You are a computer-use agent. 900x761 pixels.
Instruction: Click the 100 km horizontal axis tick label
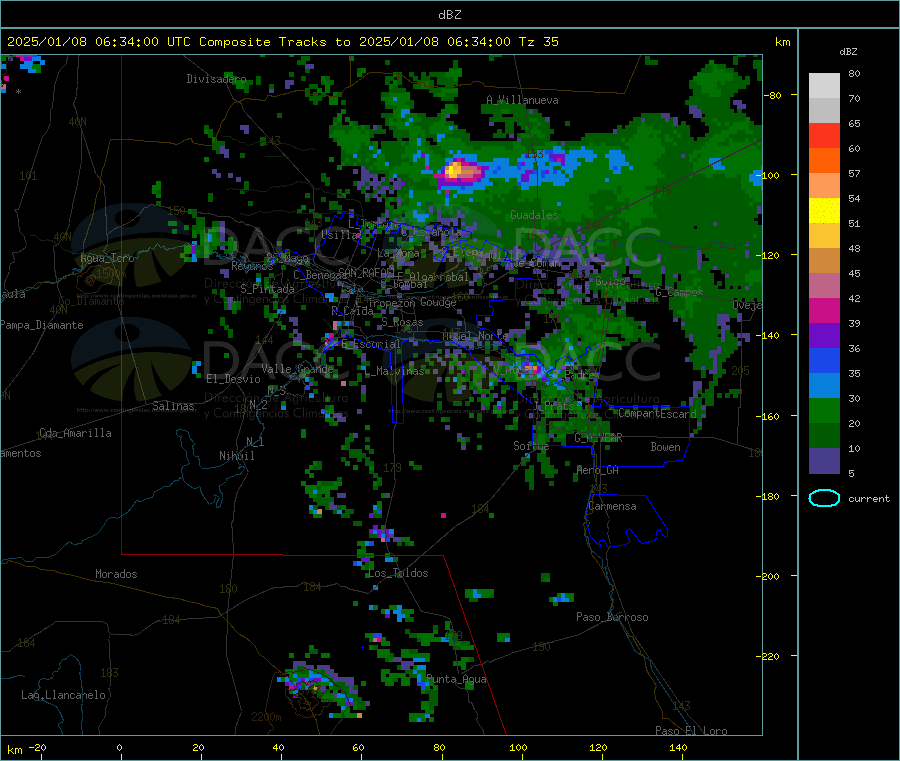point(518,747)
